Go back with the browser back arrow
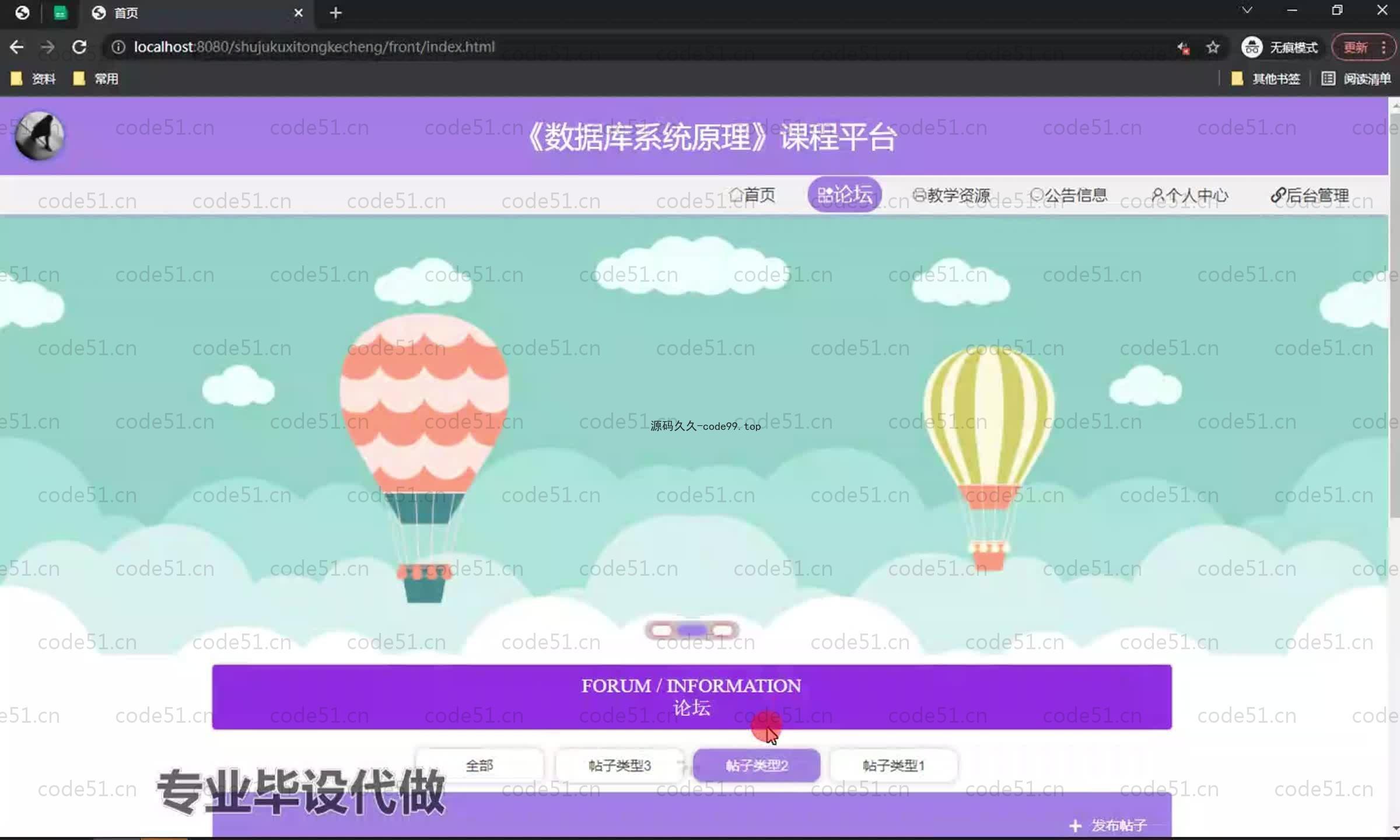The image size is (1400, 840). pyautogui.click(x=17, y=47)
